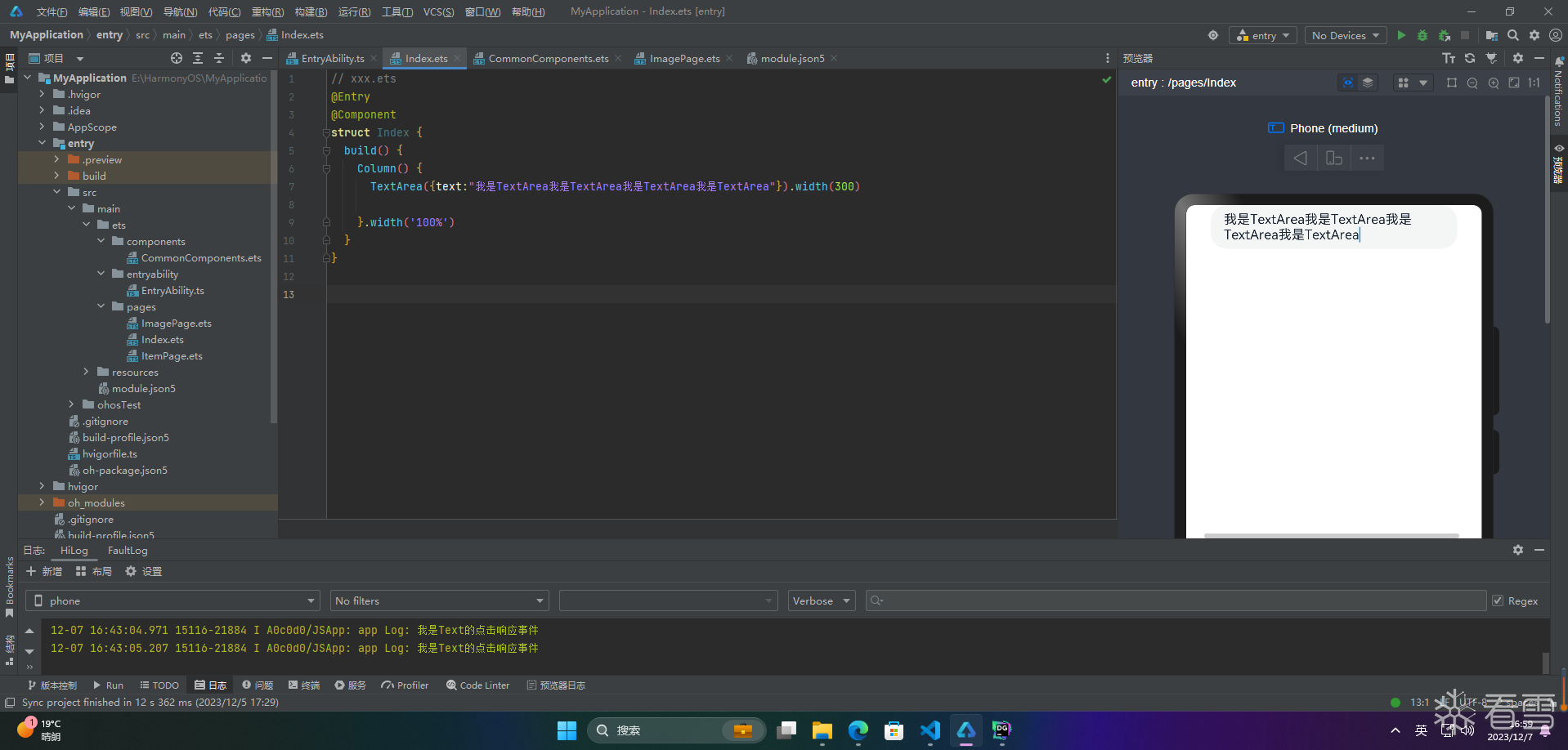Viewport: 1568px width, 750px height.
Task: Zoom out on the previewer device
Action: point(1472,83)
